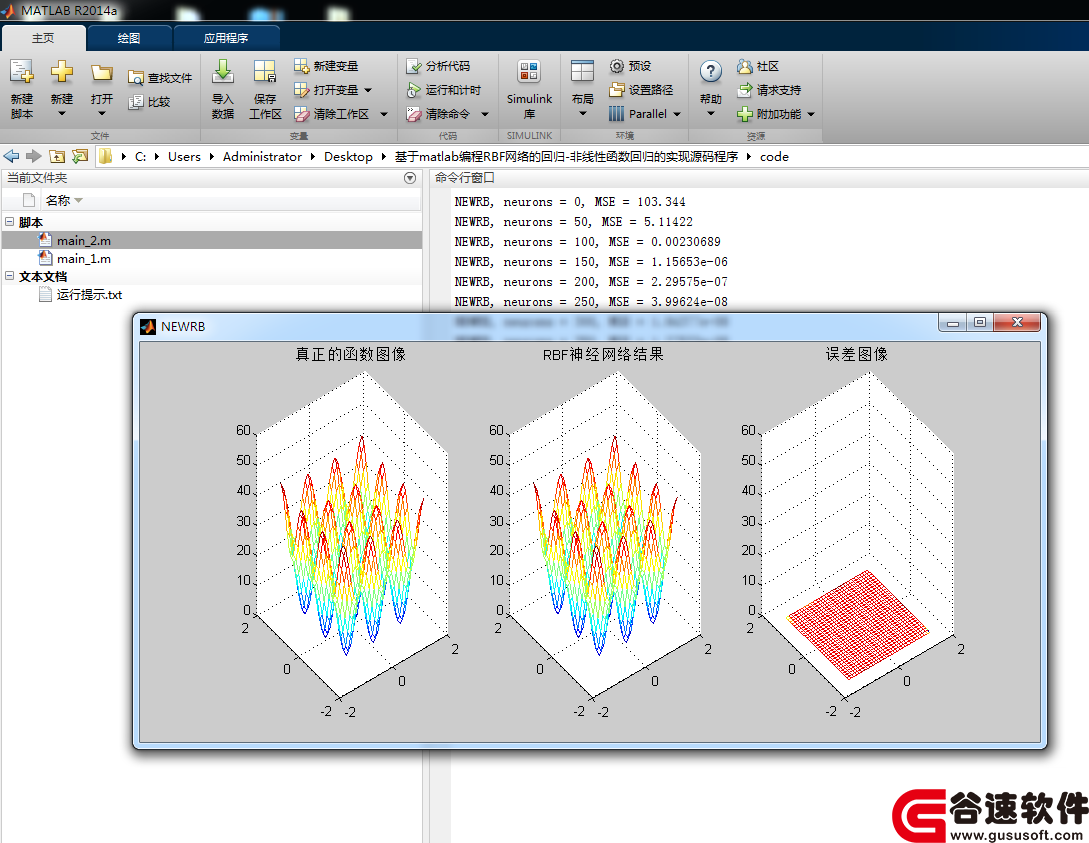Click the Help (帮助) question mark icon

(710, 72)
